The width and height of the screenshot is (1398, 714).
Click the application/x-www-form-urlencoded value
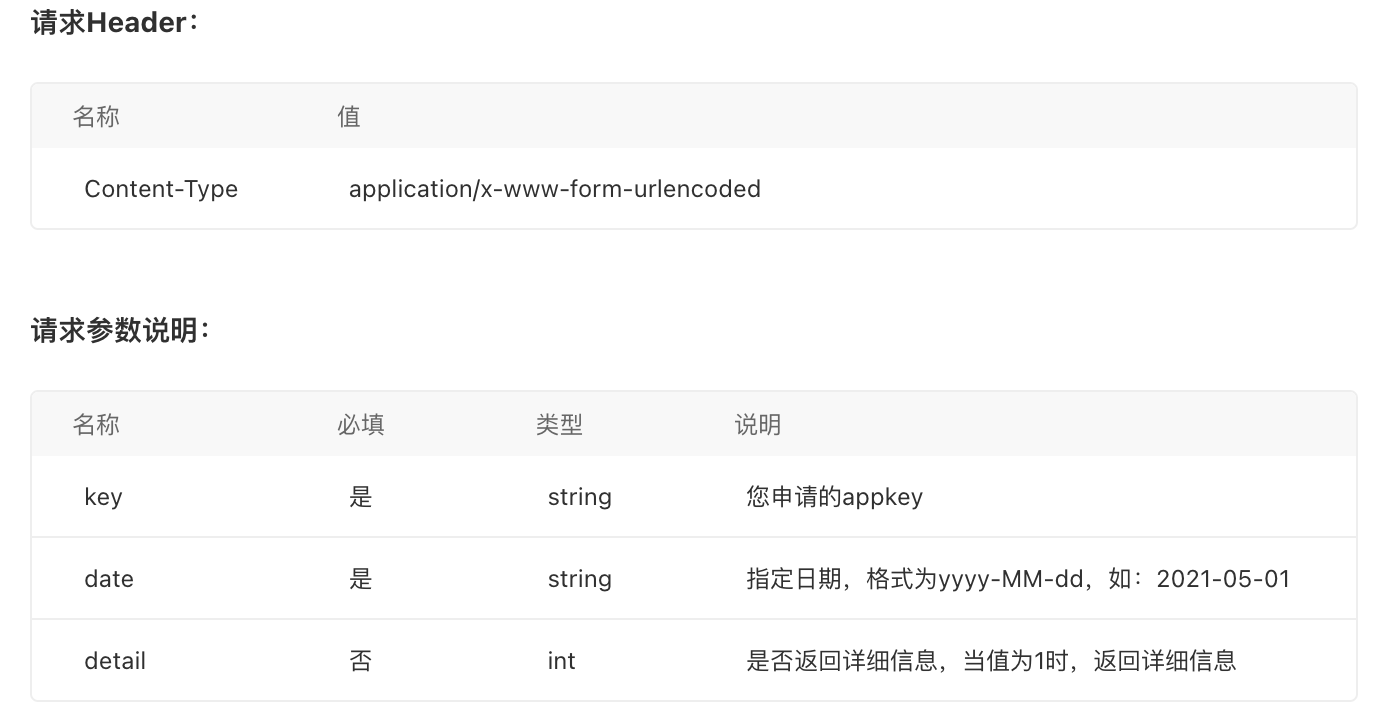point(554,189)
